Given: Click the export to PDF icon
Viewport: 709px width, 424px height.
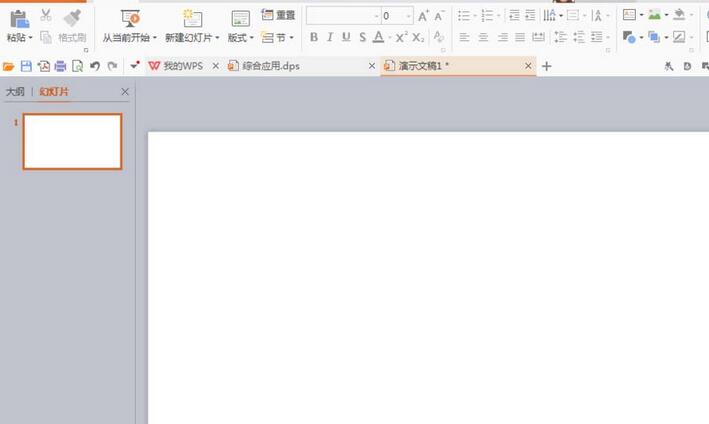Looking at the screenshot, I should 44,66.
